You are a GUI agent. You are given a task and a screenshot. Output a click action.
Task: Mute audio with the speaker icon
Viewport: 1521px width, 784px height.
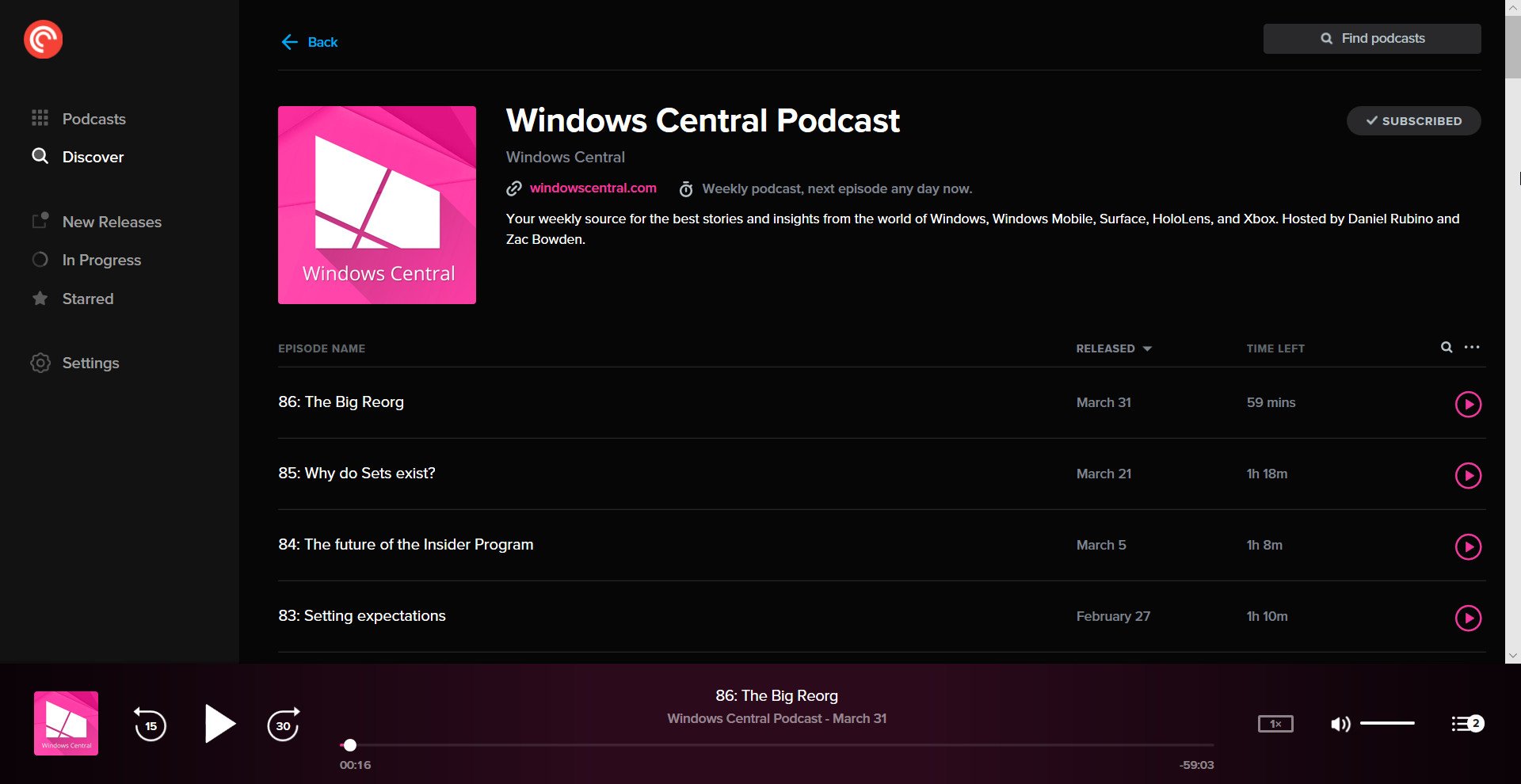[x=1340, y=724]
